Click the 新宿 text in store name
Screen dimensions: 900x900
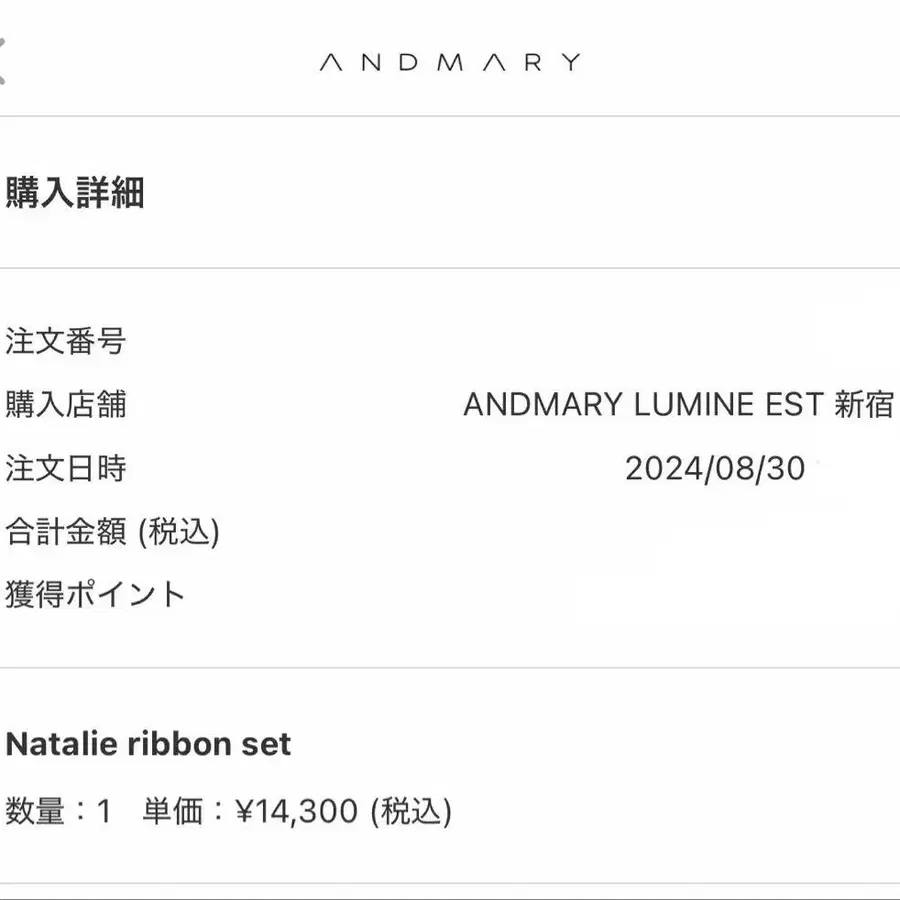point(863,405)
